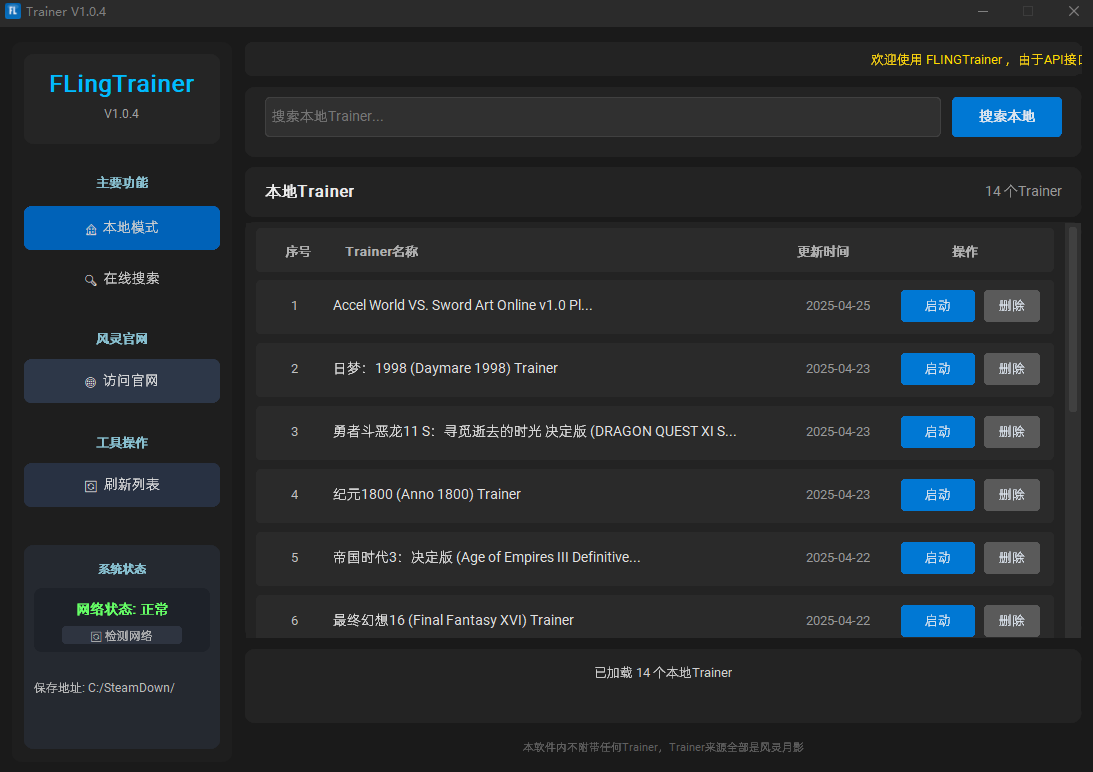Delete the DRAGON QUEST XI S trainer

pyautogui.click(x=1011, y=432)
